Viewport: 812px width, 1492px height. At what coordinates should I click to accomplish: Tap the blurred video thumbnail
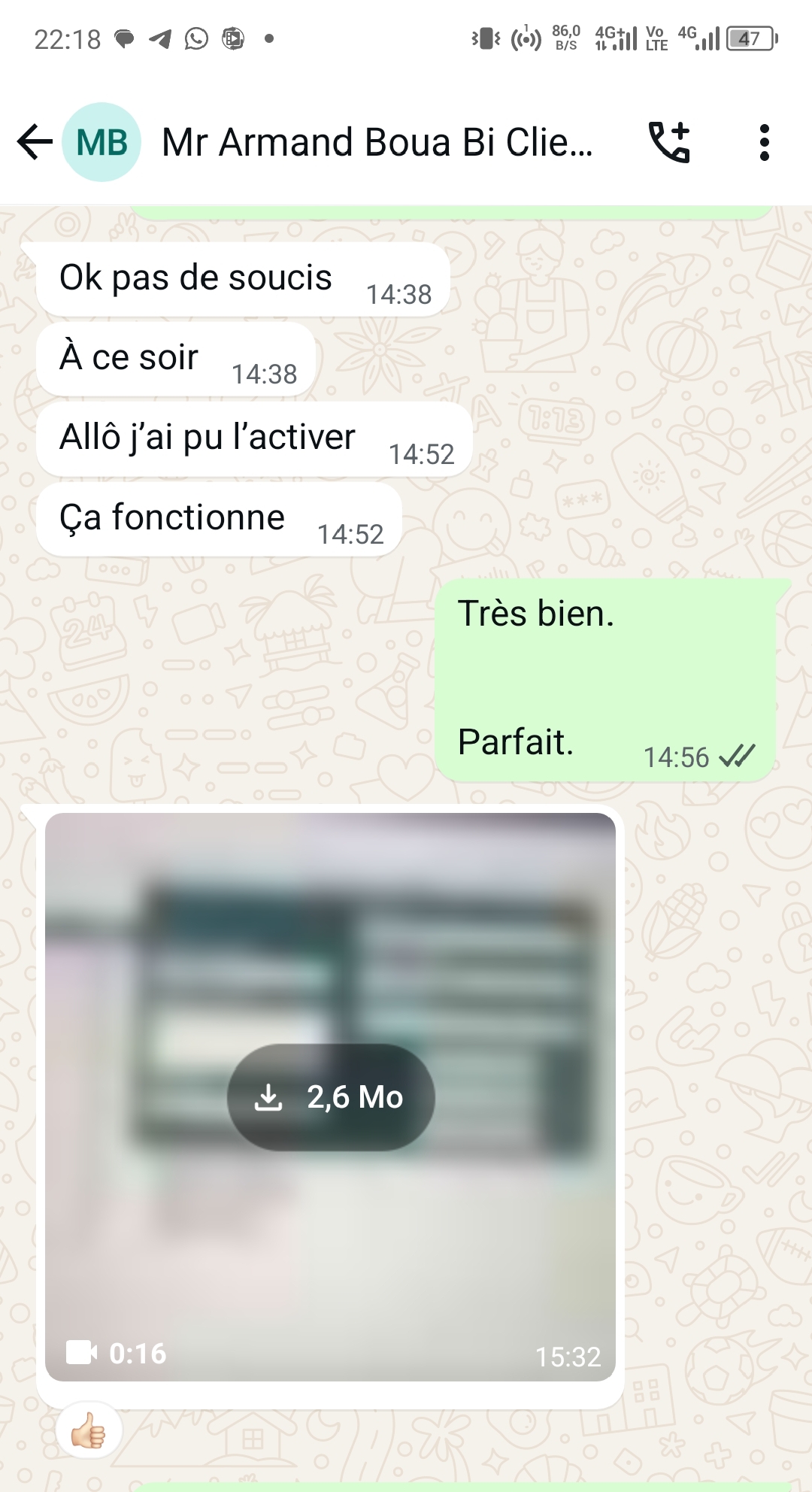point(330,1097)
